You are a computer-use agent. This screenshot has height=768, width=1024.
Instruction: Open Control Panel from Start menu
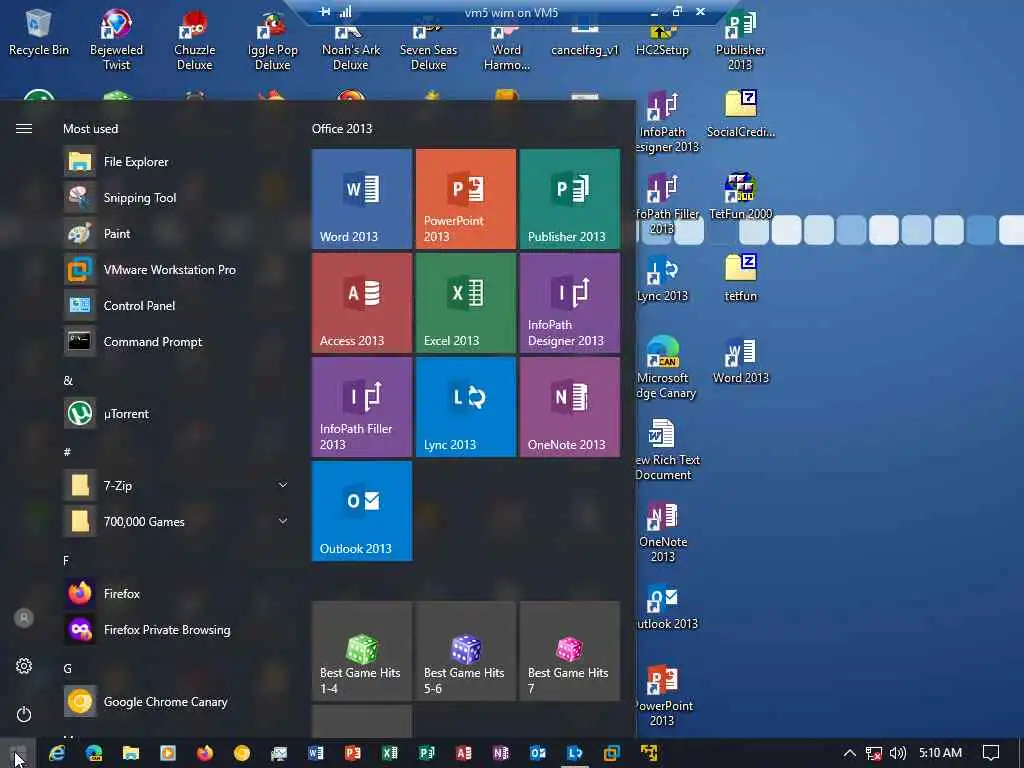tap(176, 306)
